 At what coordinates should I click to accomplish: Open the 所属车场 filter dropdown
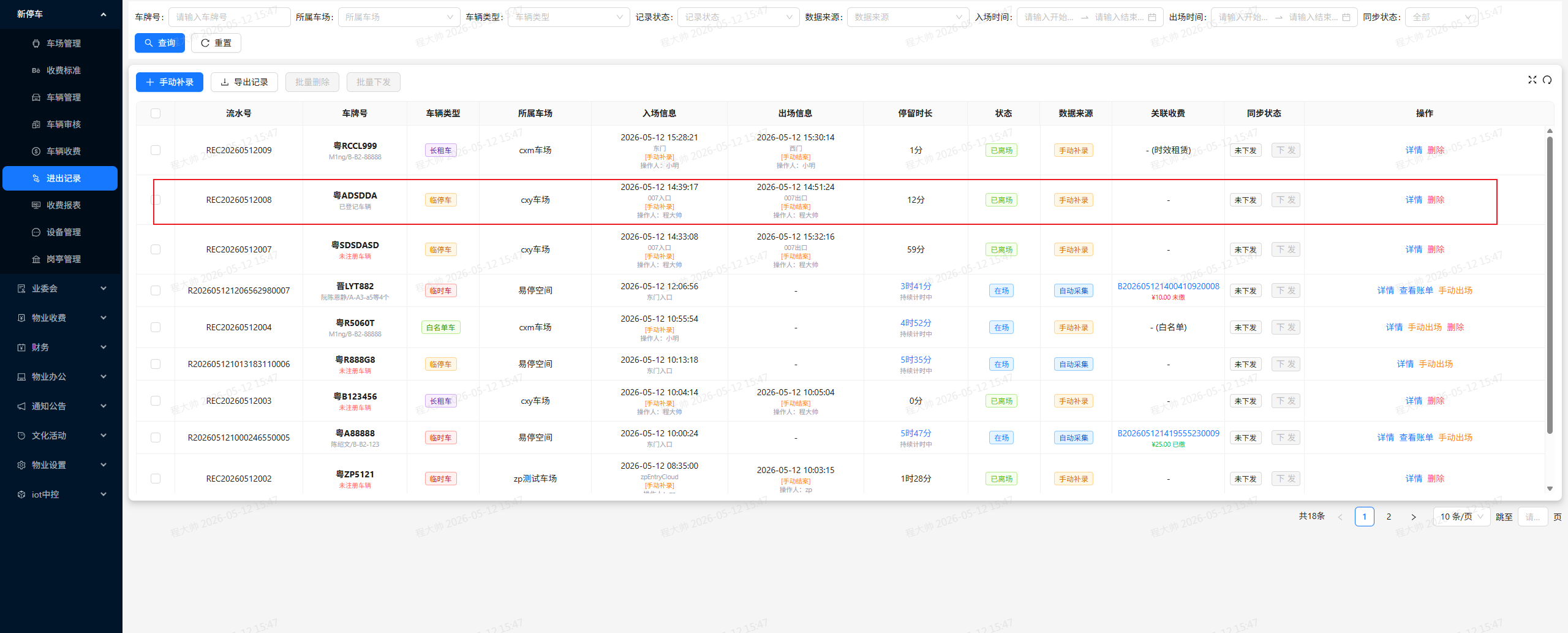pyautogui.click(x=399, y=17)
